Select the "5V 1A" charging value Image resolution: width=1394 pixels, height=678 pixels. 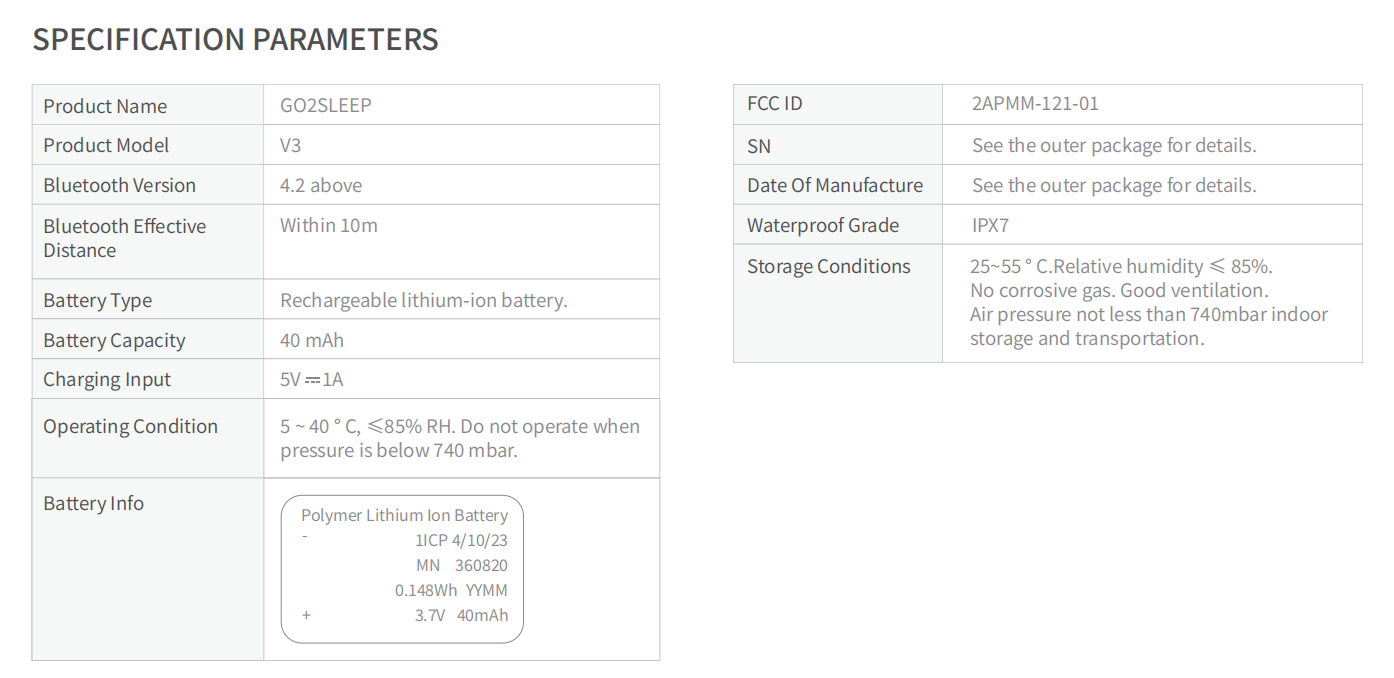coord(311,379)
